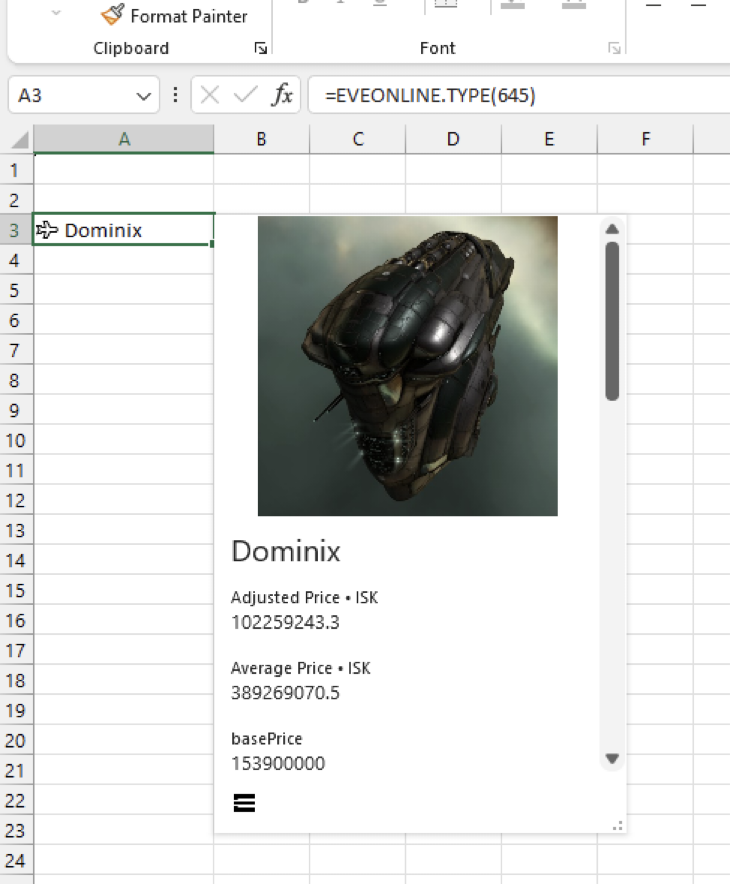Click the Average Price • ISK label

click(300, 668)
